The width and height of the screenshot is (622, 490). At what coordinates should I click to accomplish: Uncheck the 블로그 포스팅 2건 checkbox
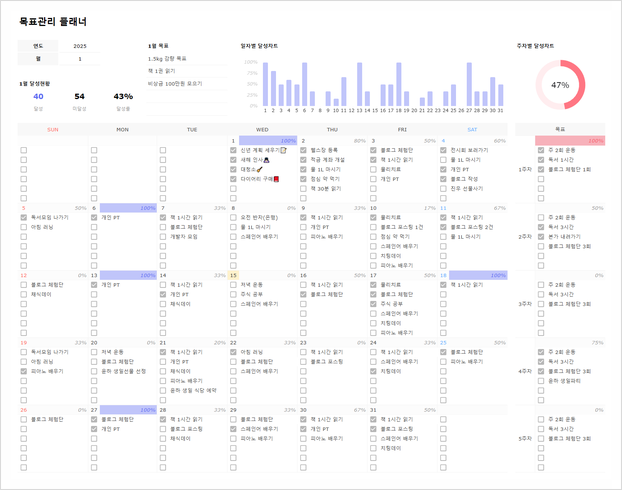pos(443,227)
